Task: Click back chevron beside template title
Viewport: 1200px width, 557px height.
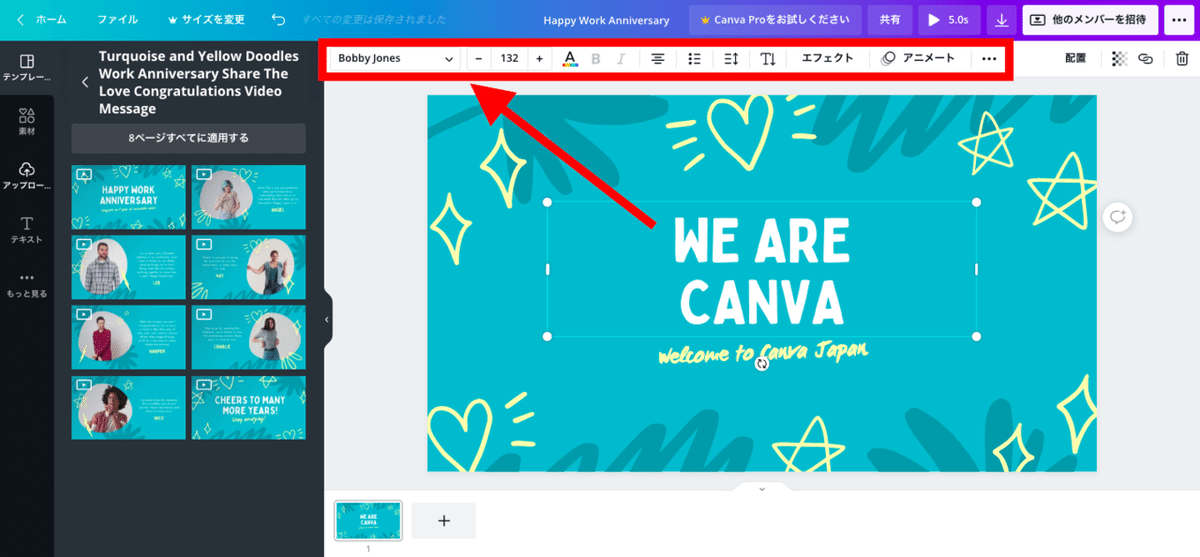Action: coord(85,83)
